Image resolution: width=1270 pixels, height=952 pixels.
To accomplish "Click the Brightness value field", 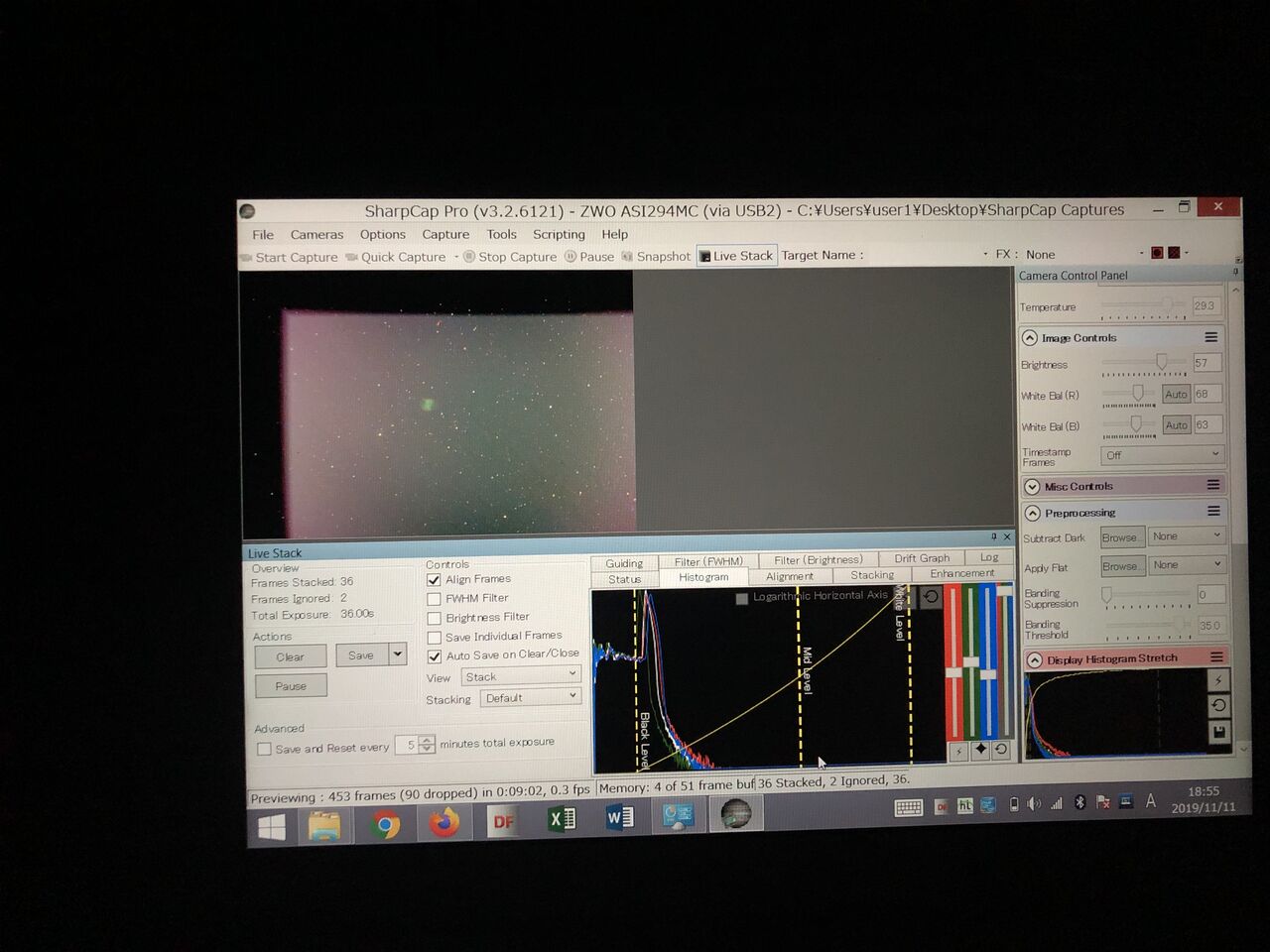I will pyautogui.click(x=1206, y=363).
